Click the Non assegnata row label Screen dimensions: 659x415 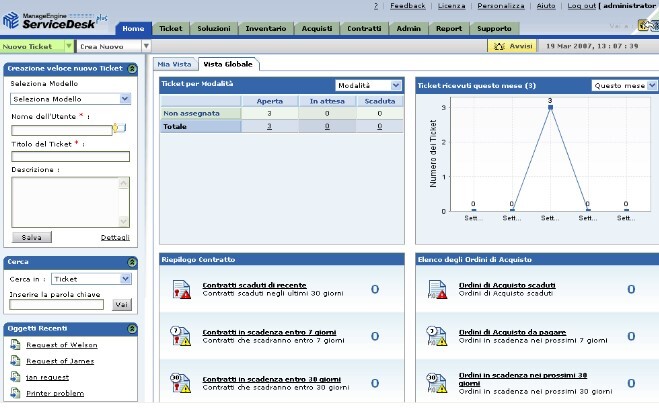coord(191,114)
